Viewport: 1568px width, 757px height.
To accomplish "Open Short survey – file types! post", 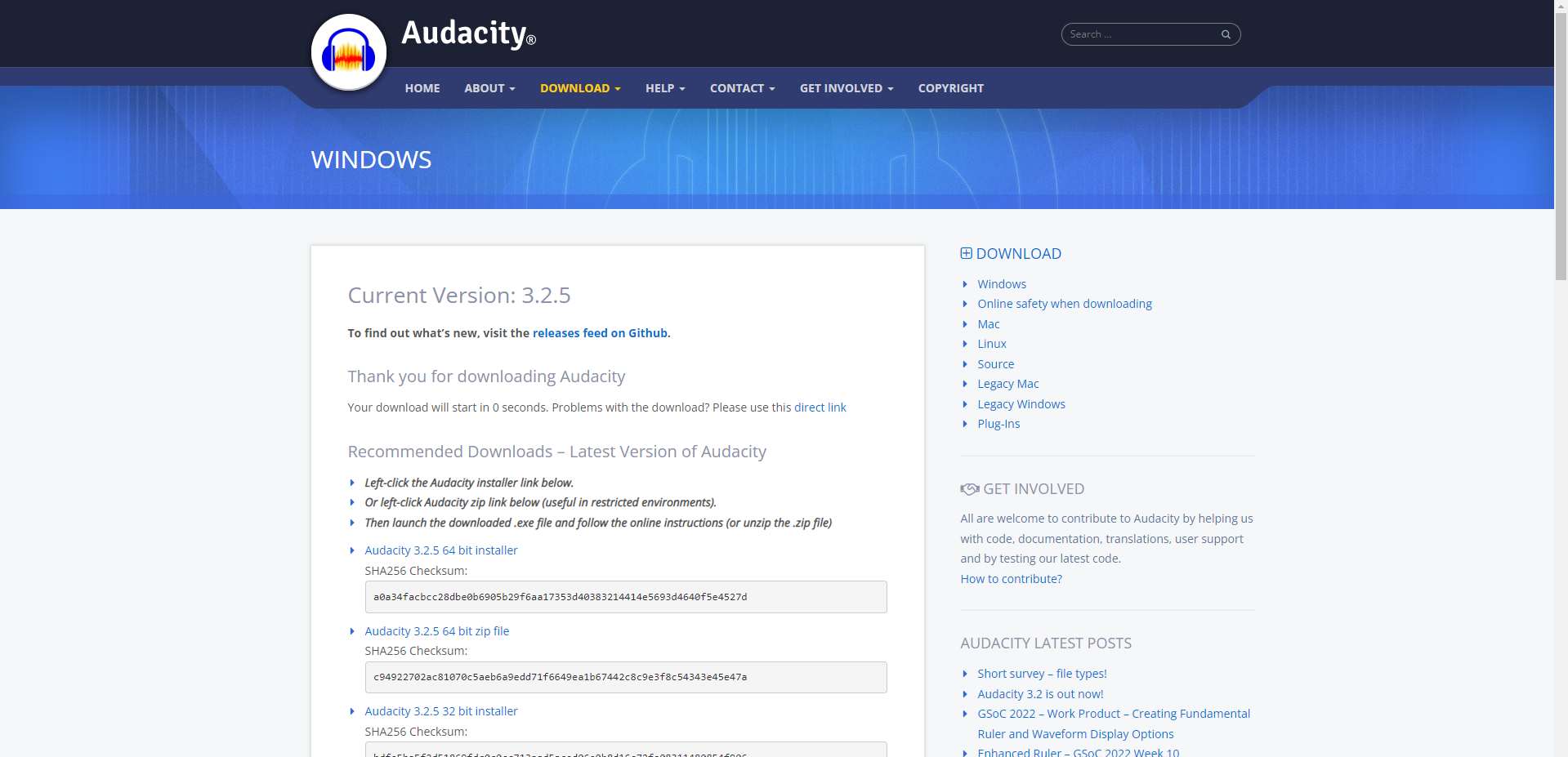I will pyautogui.click(x=1043, y=674).
